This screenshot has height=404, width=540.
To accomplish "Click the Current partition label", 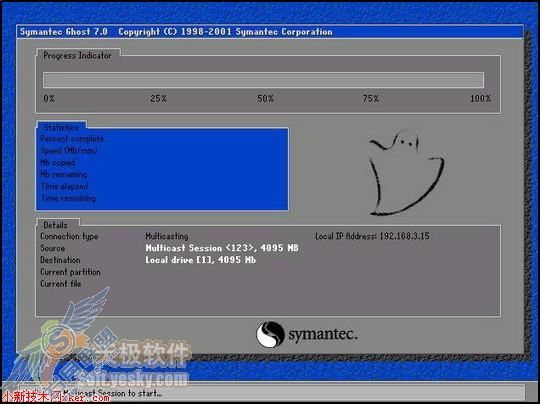I will (x=71, y=272).
